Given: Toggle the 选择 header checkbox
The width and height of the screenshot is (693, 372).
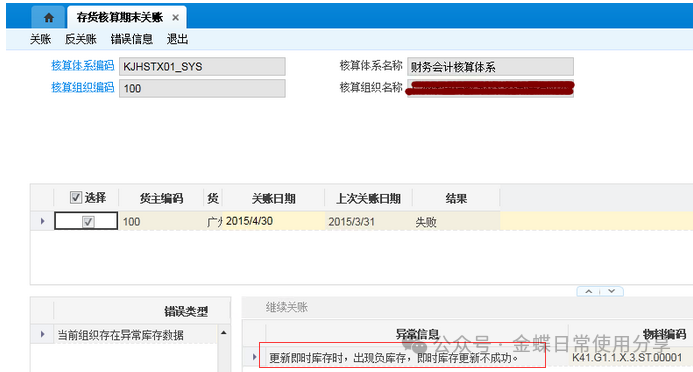Looking at the screenshot, I should click(76, 197).
